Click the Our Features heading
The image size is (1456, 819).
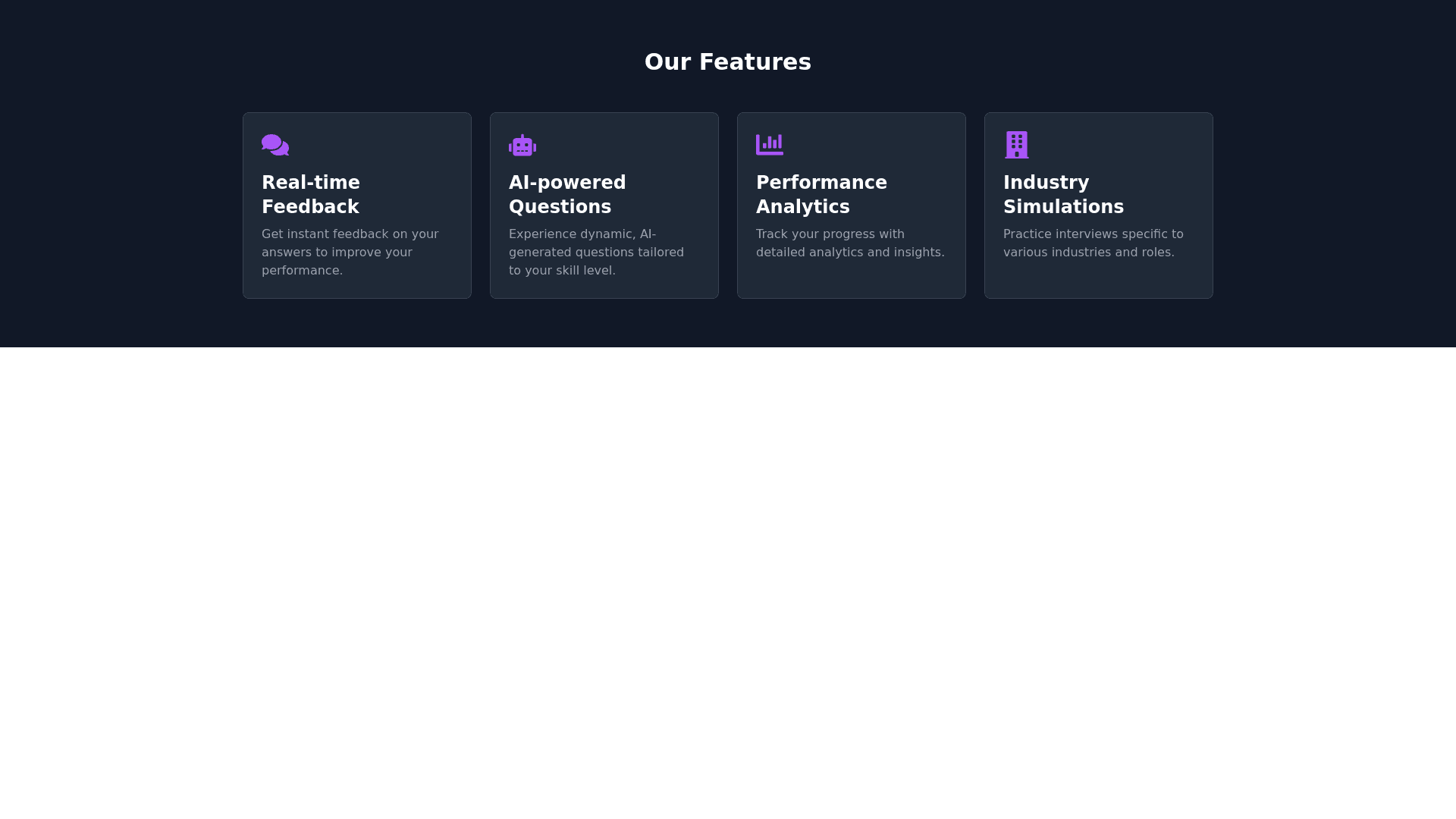(x=728, y=61)
